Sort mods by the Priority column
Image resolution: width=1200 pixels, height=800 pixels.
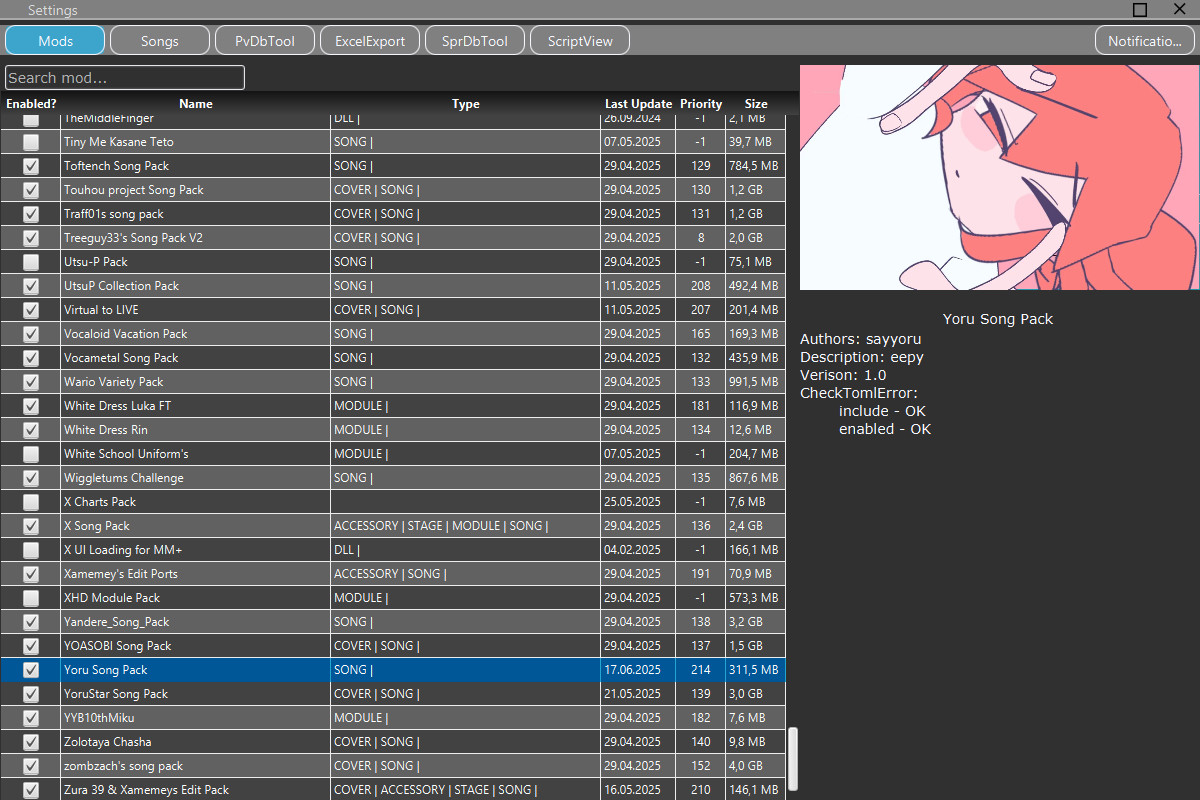700,103
